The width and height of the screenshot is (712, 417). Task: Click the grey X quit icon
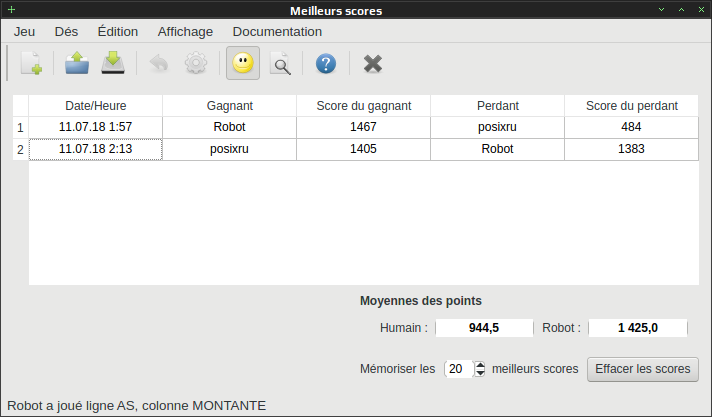pyautogui.click(x=373, y=64)
